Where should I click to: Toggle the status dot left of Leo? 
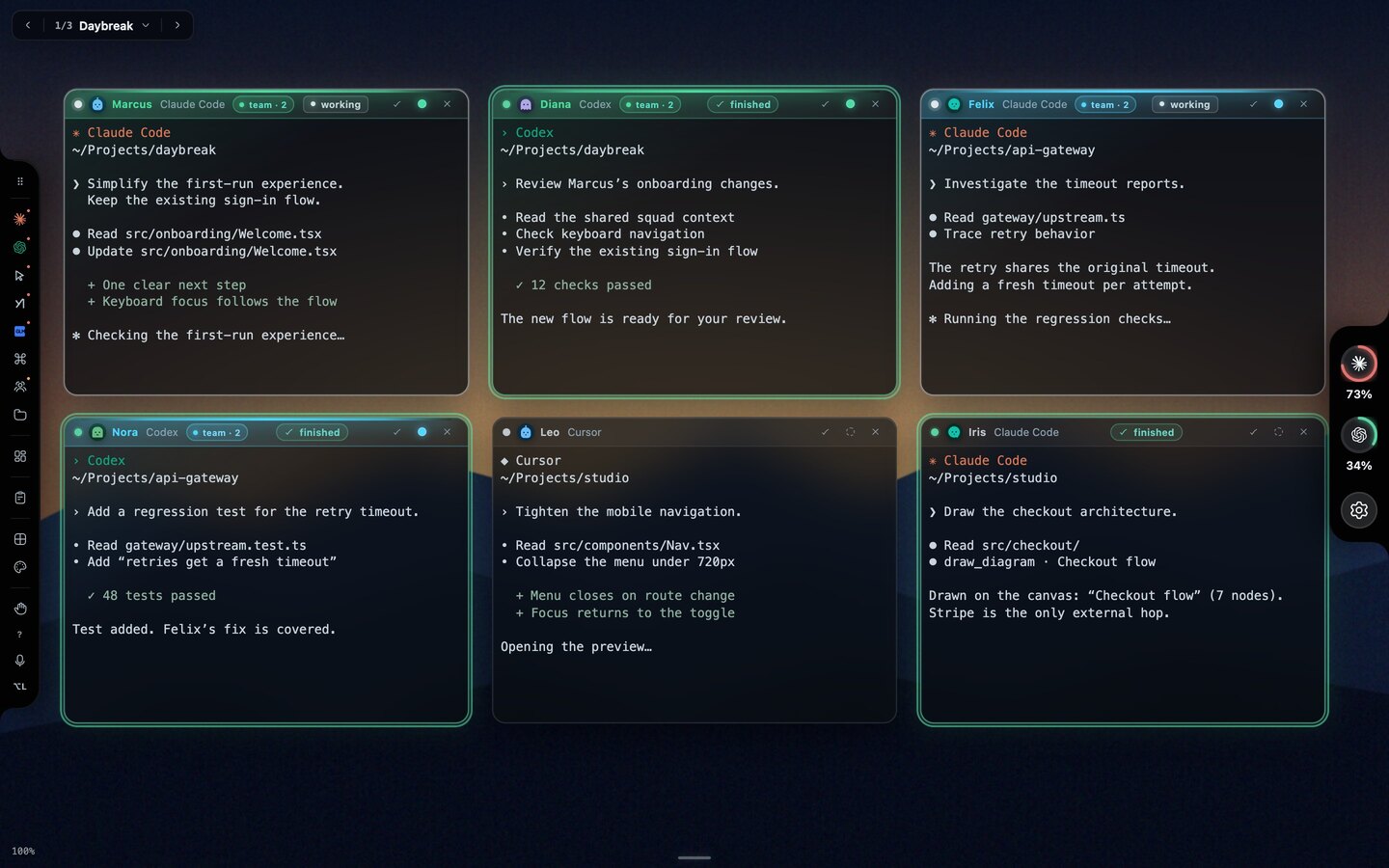tap(506, 432)
